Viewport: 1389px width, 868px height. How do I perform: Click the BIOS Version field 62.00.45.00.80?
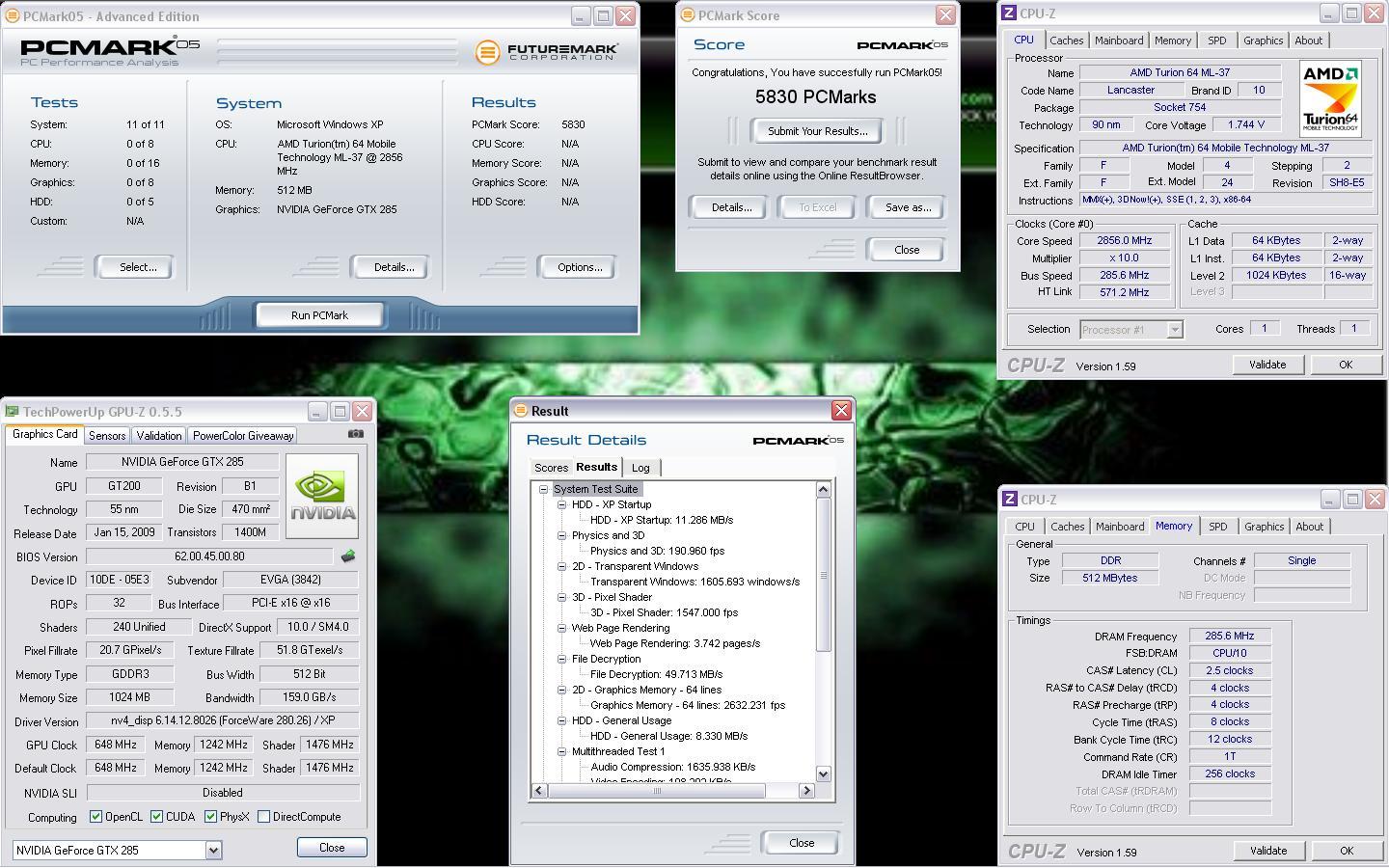209,556
